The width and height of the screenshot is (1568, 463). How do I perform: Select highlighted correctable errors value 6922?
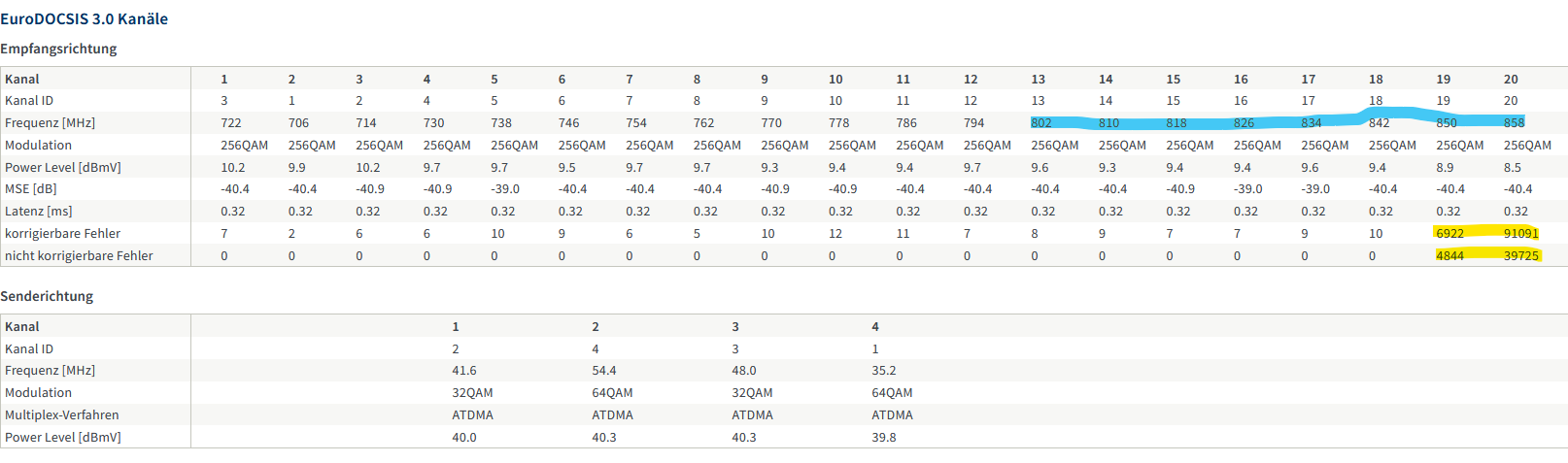pos(1449,233)
